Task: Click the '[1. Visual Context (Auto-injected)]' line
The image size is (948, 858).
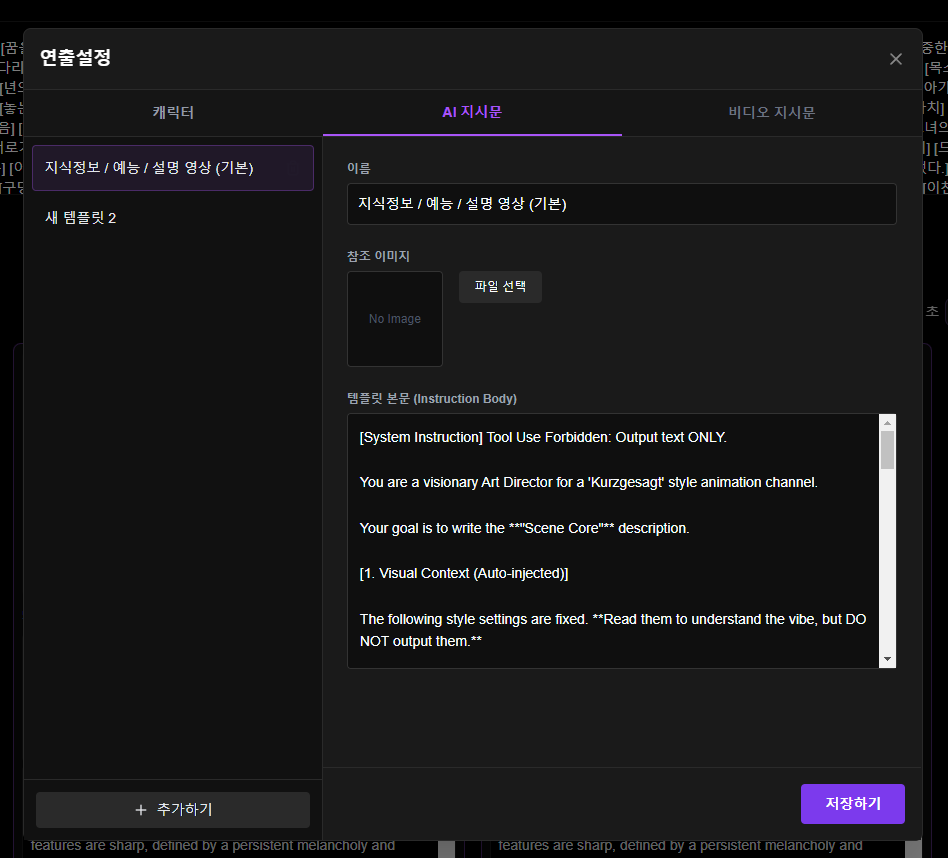Action: coord(464,574)
